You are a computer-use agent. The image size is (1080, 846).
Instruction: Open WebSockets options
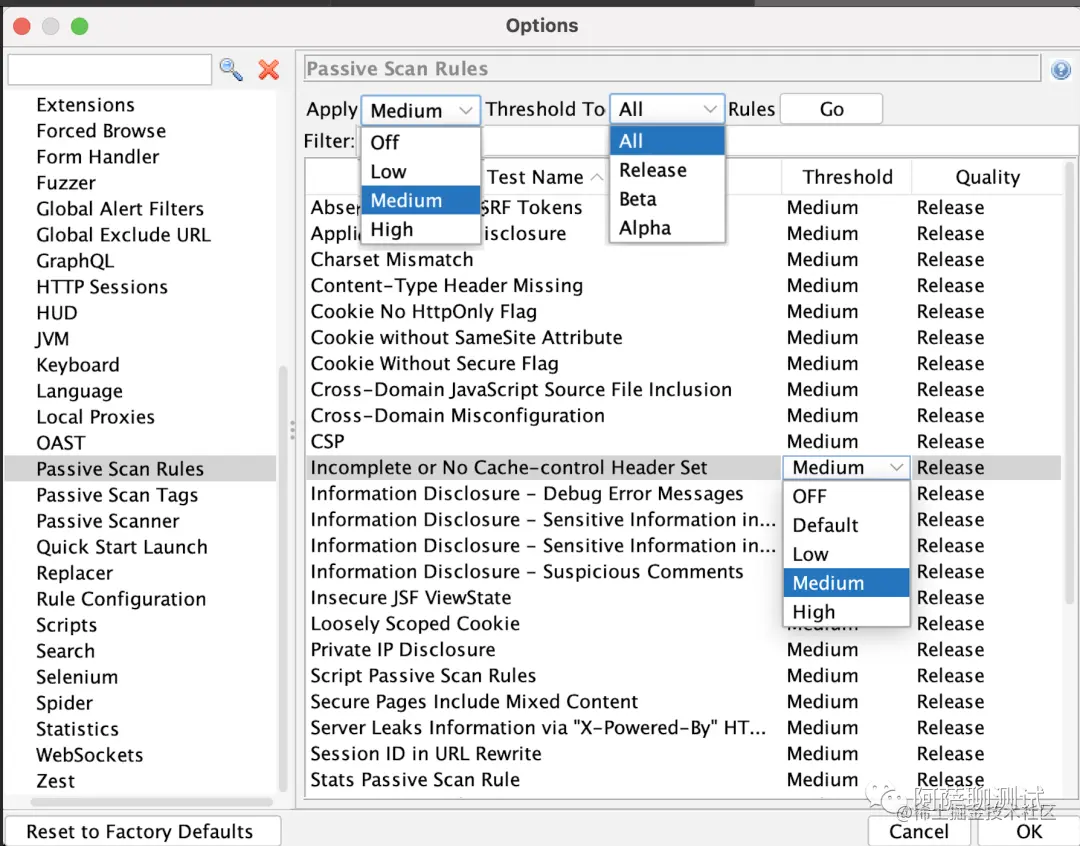click(x=90, y=755)
